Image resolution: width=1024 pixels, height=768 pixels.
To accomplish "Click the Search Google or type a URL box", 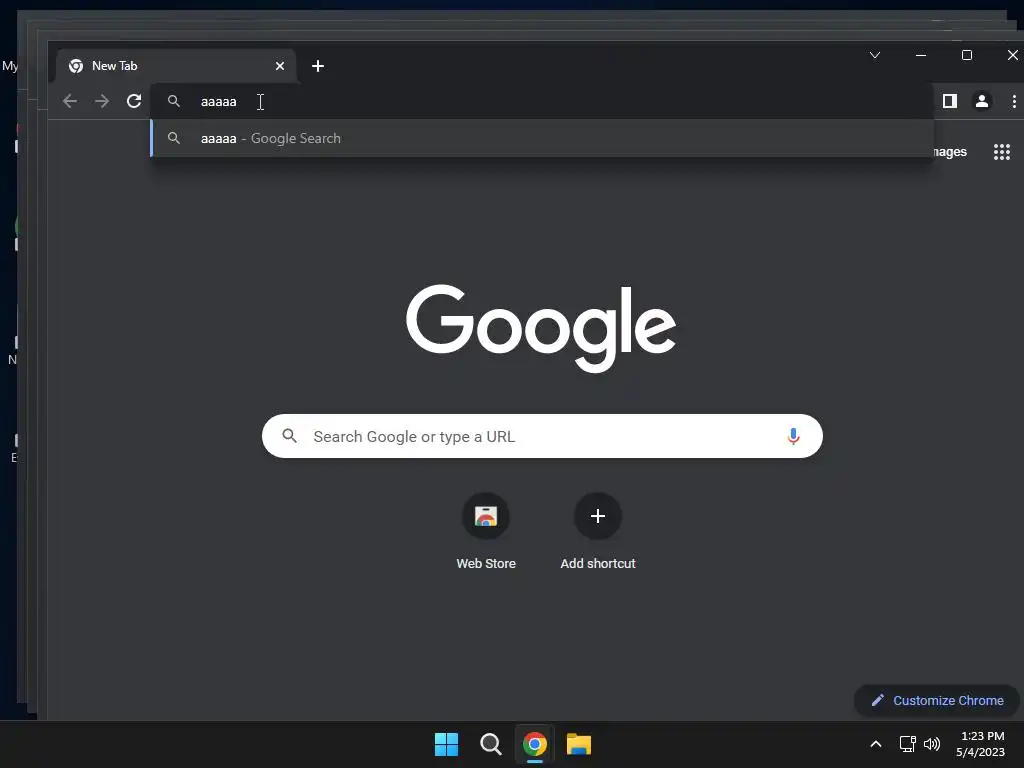I will tap(542, 436).
